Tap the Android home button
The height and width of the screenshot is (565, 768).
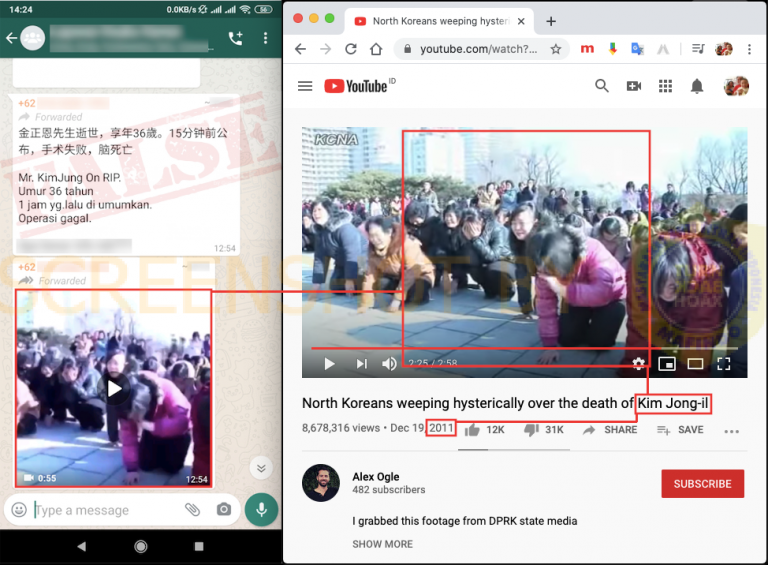(x=141, y=546)
